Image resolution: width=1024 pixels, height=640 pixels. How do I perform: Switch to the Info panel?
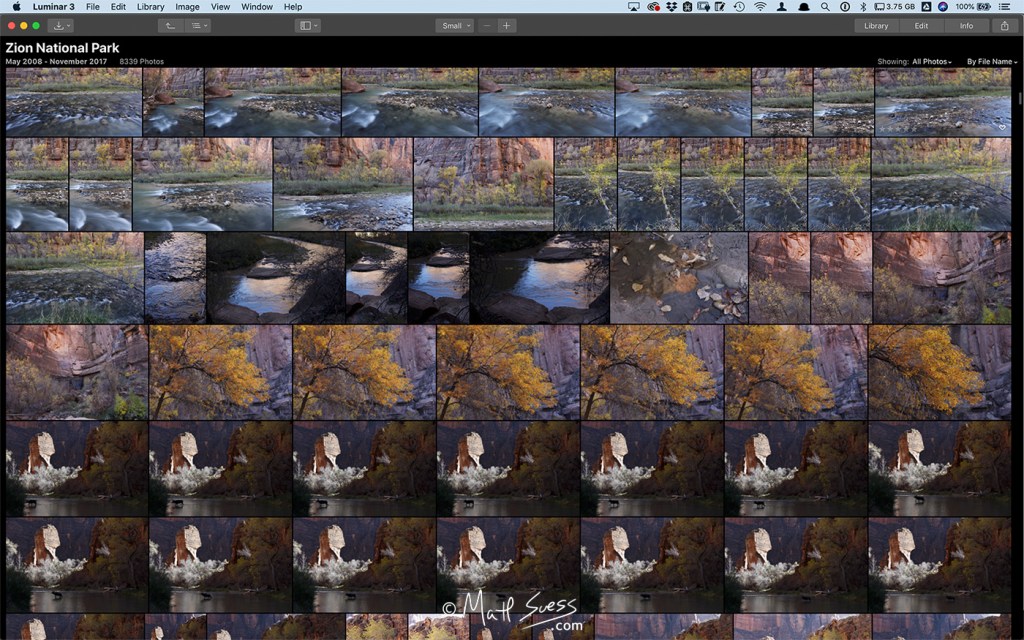pyautogui.click(x=966, y=26)
